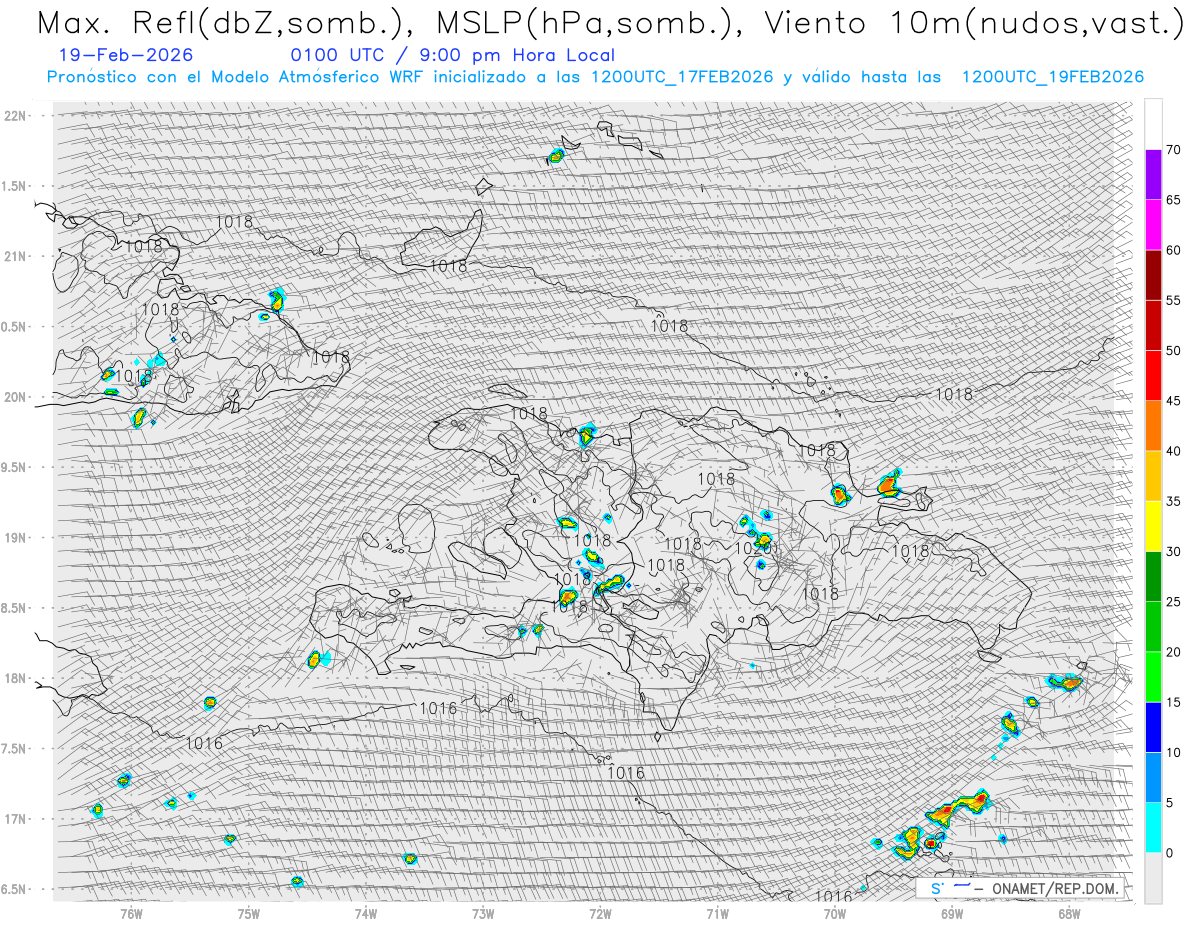
Task: Click the 18N latitude label
Action: coord(16,678)
